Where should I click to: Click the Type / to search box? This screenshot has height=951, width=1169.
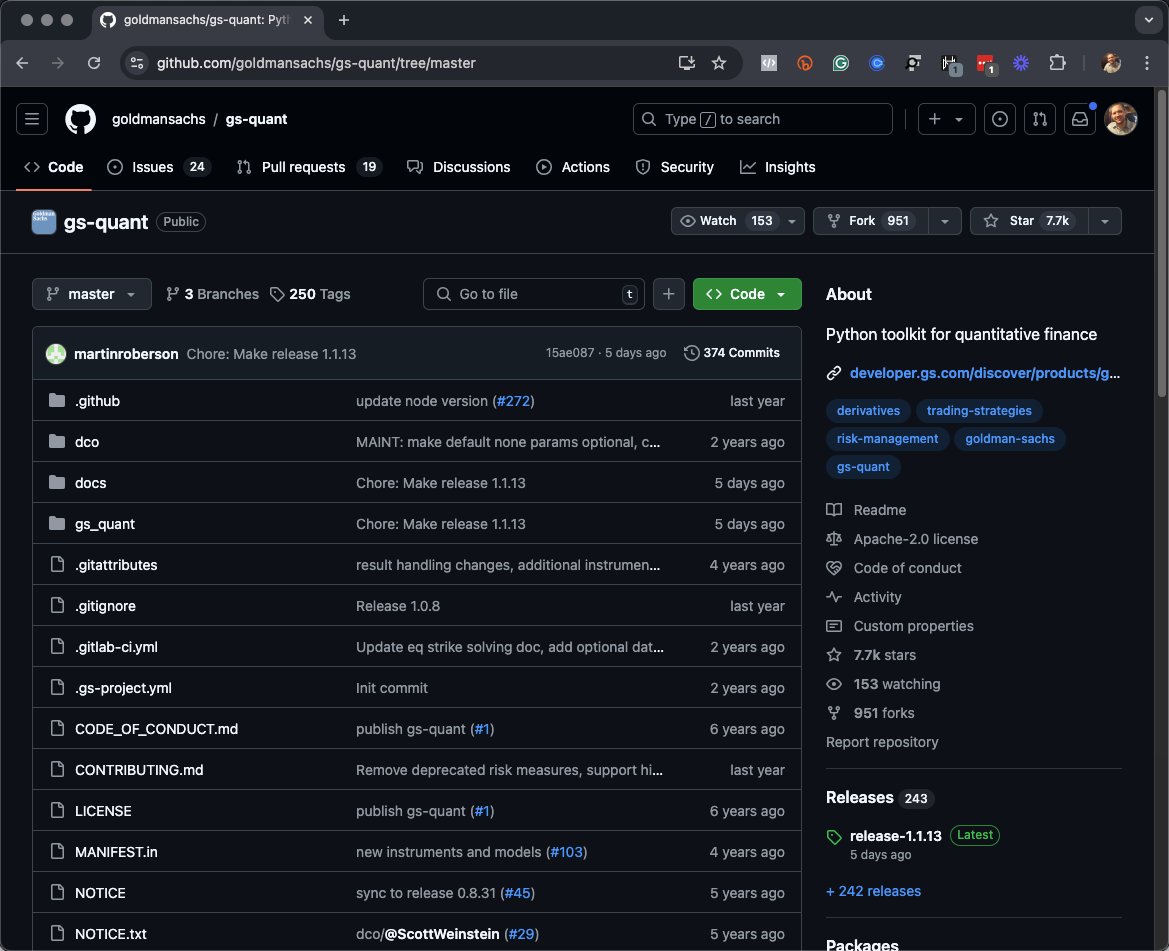point(763,119)
